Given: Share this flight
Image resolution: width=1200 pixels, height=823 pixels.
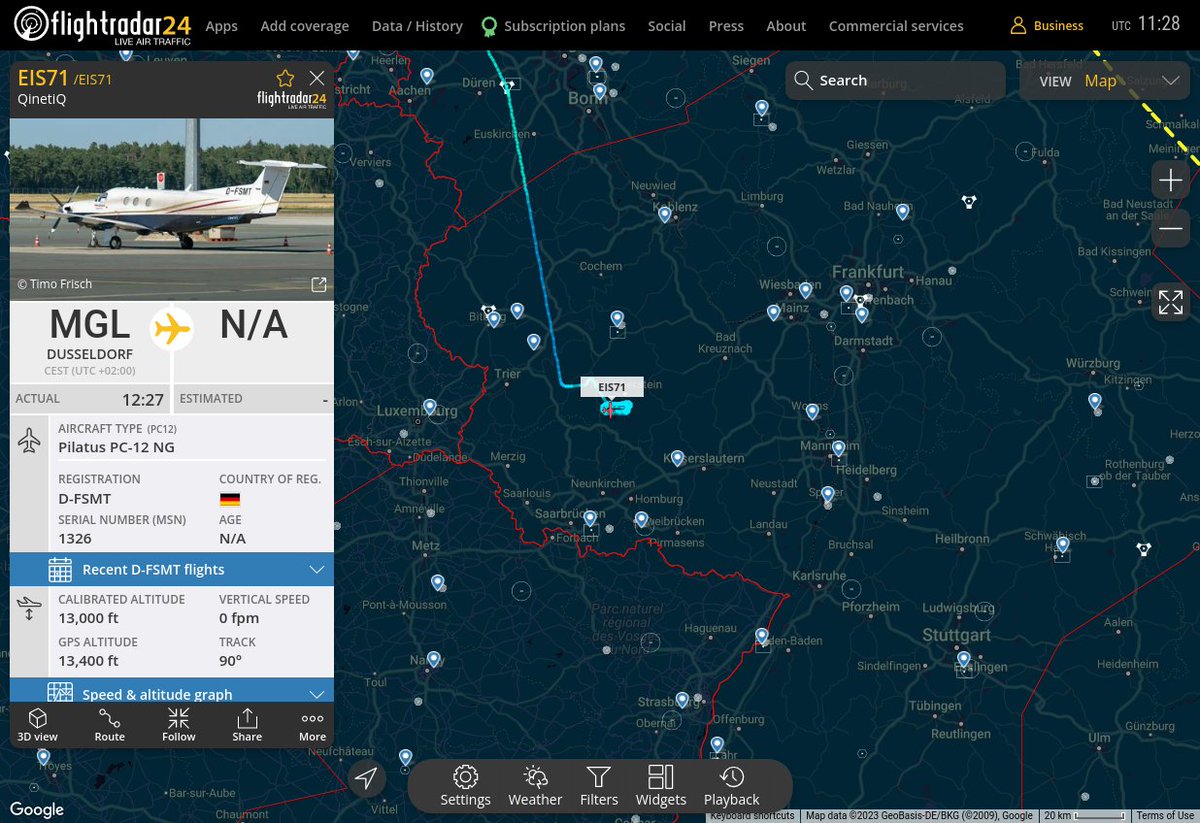Looking at the screenshot, I should pyautogui.click(x=247, y=724).
